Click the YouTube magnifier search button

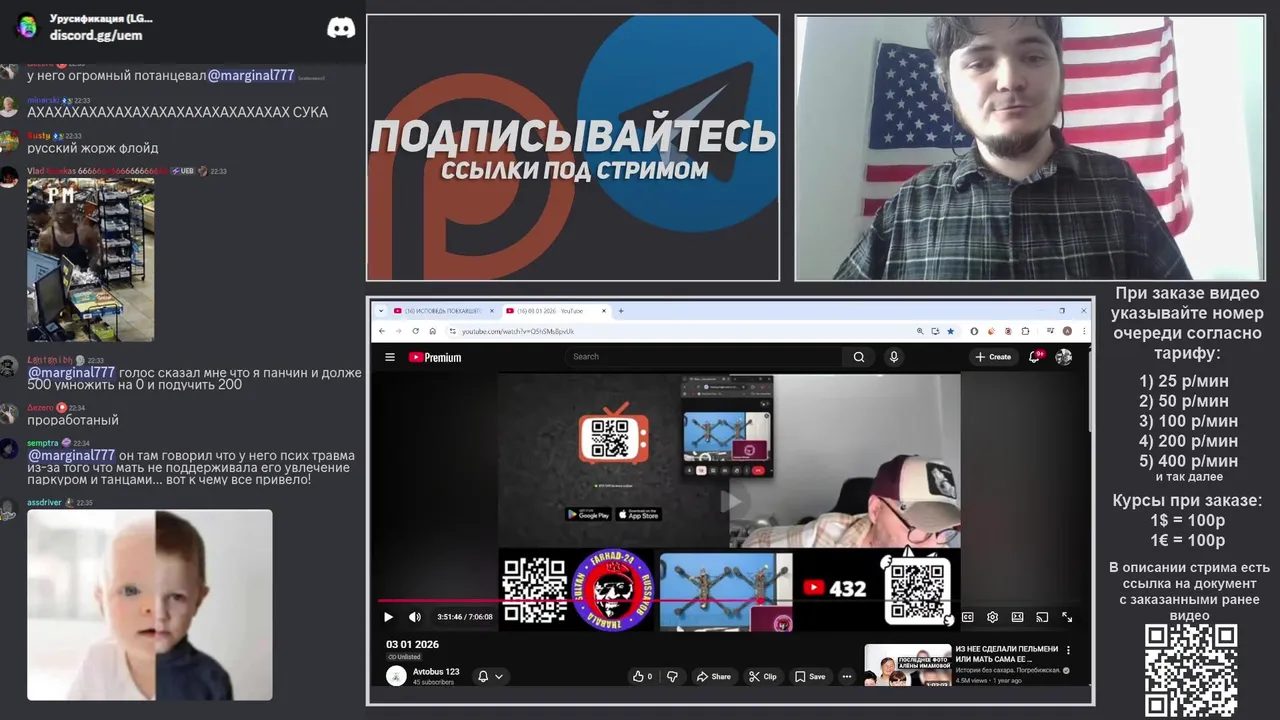tap(859, 357)
